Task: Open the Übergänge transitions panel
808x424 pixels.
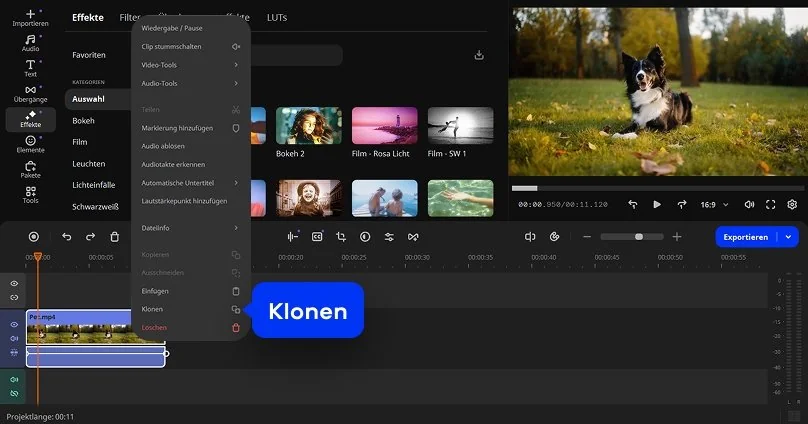Action: 30,93
